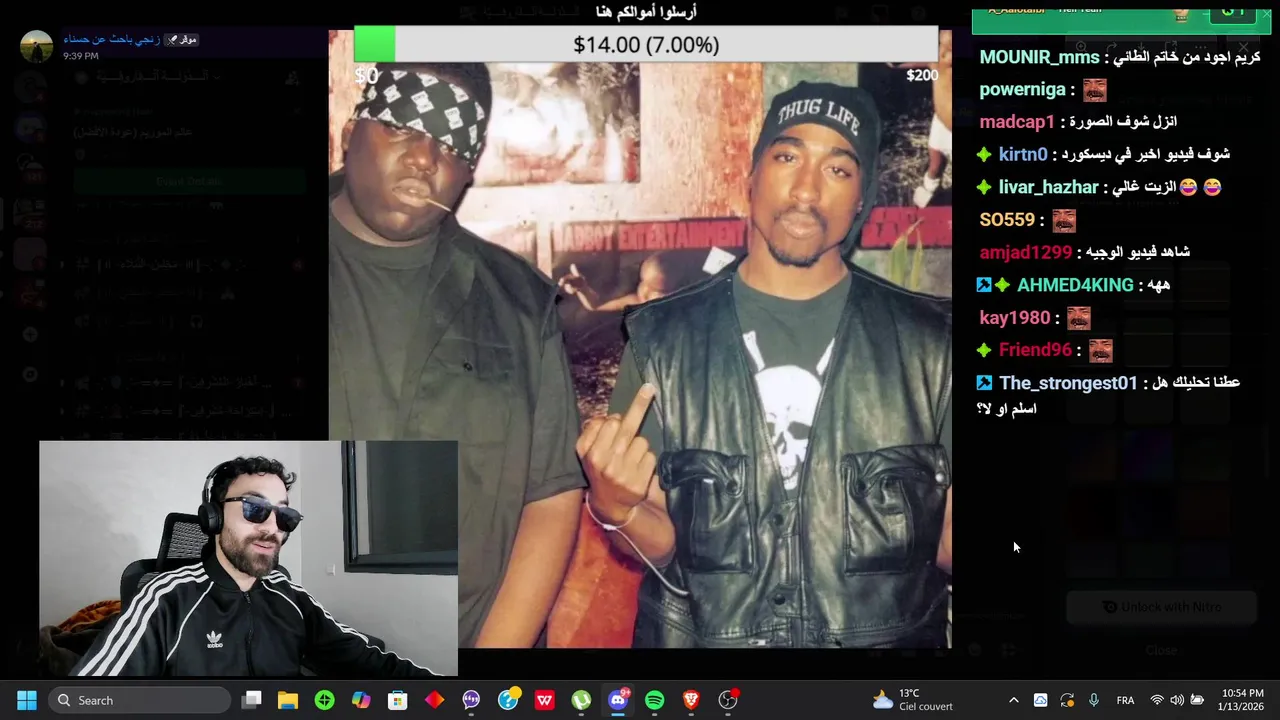
Task: Click the emote beside kay1980
Action: [1079, 318]
